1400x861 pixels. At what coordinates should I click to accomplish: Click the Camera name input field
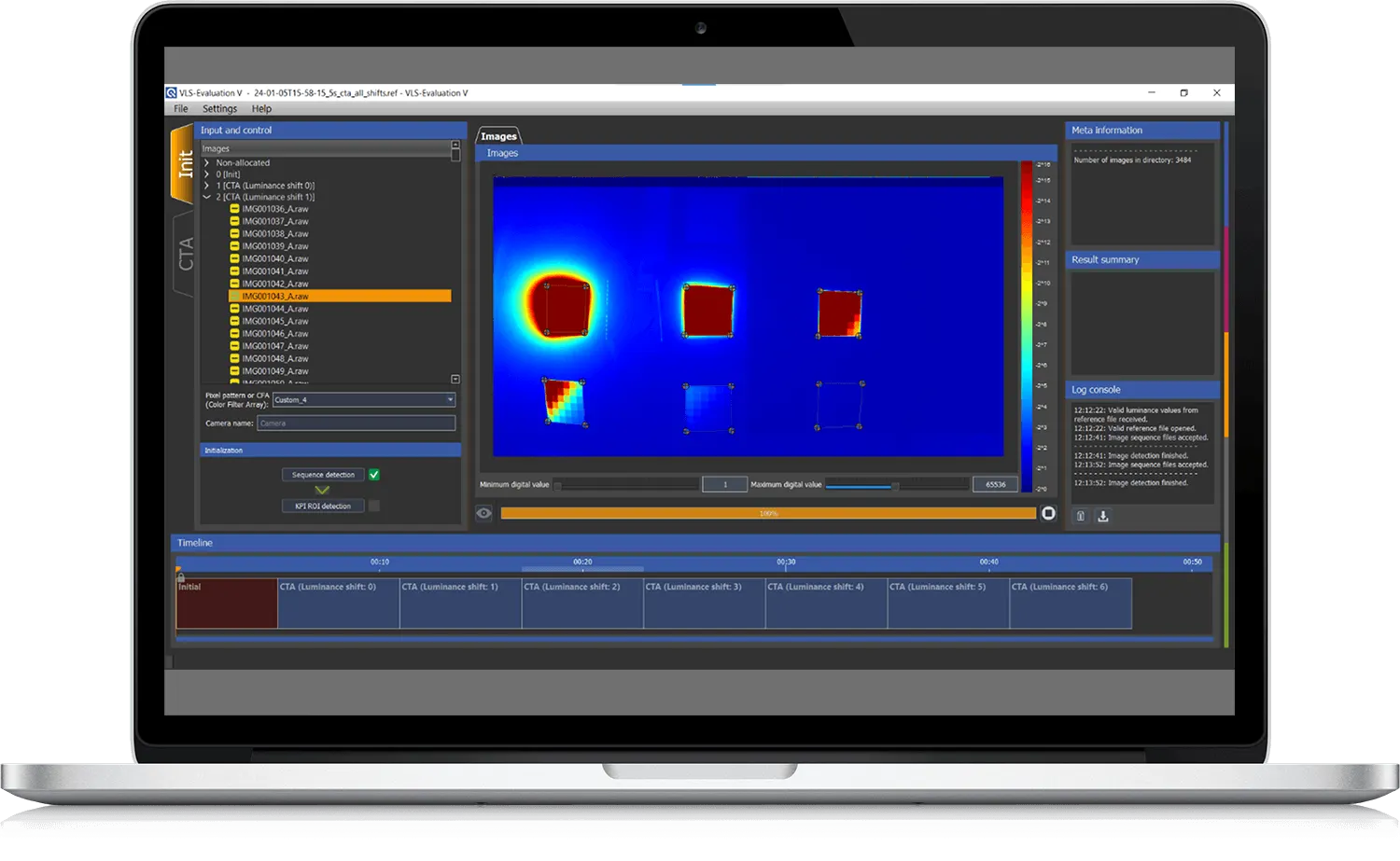(x=357, y=424)
